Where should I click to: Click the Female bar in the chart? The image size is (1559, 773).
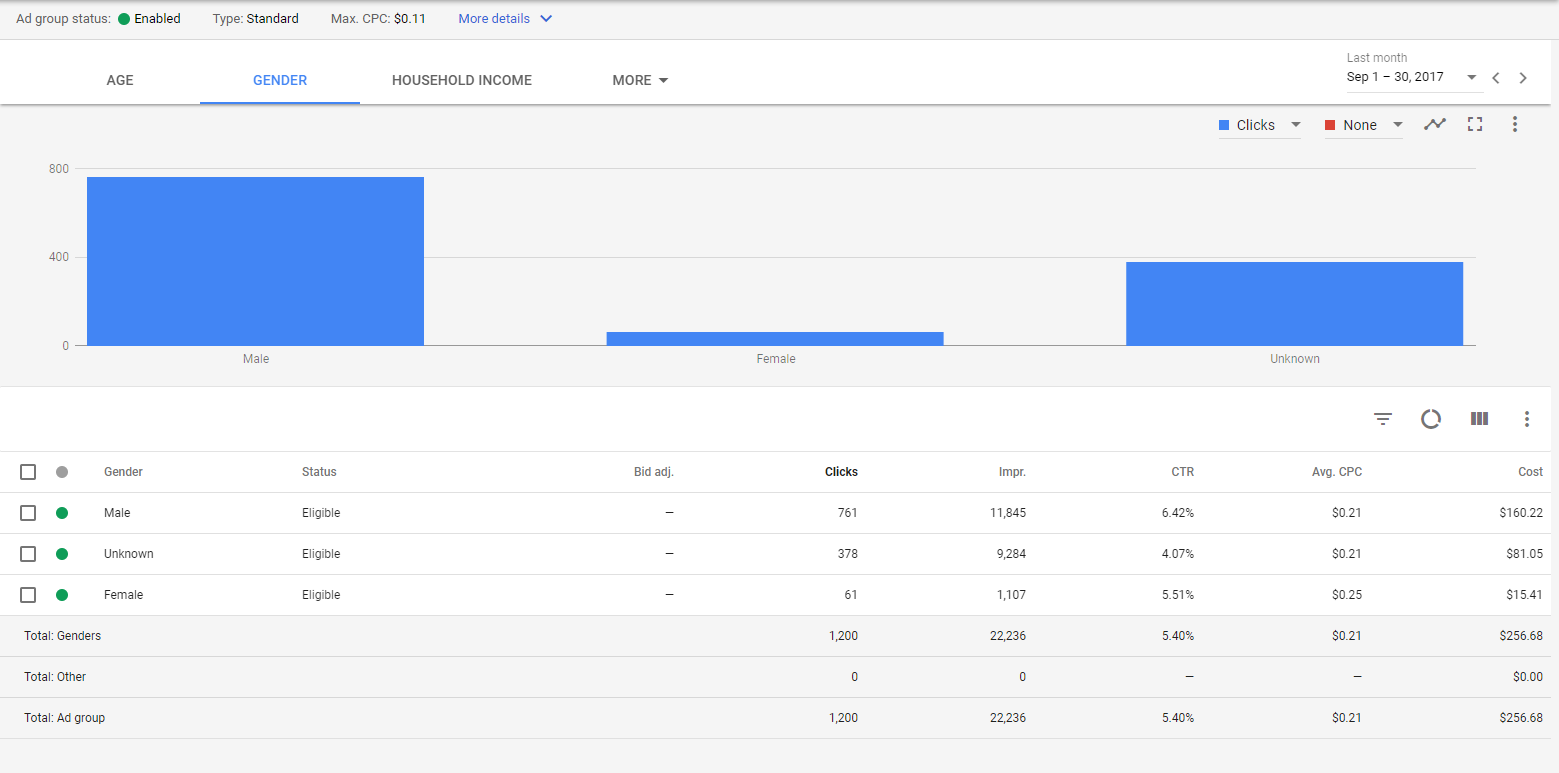[775, 339]
